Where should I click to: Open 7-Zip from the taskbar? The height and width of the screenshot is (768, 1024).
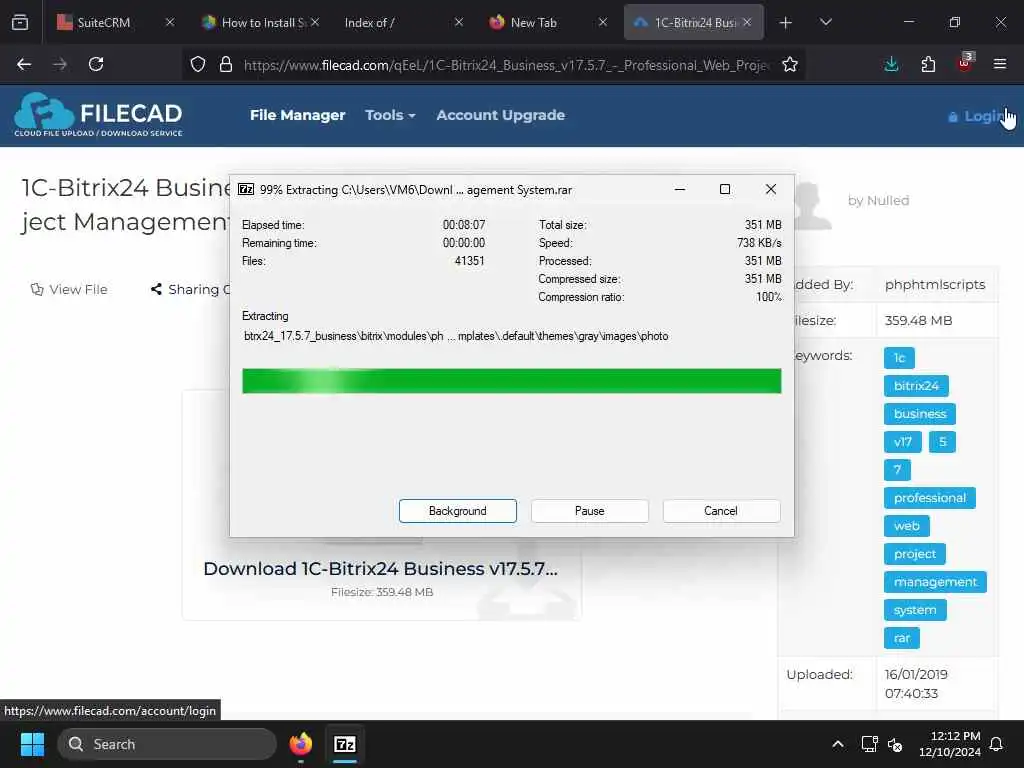point(345,744)
